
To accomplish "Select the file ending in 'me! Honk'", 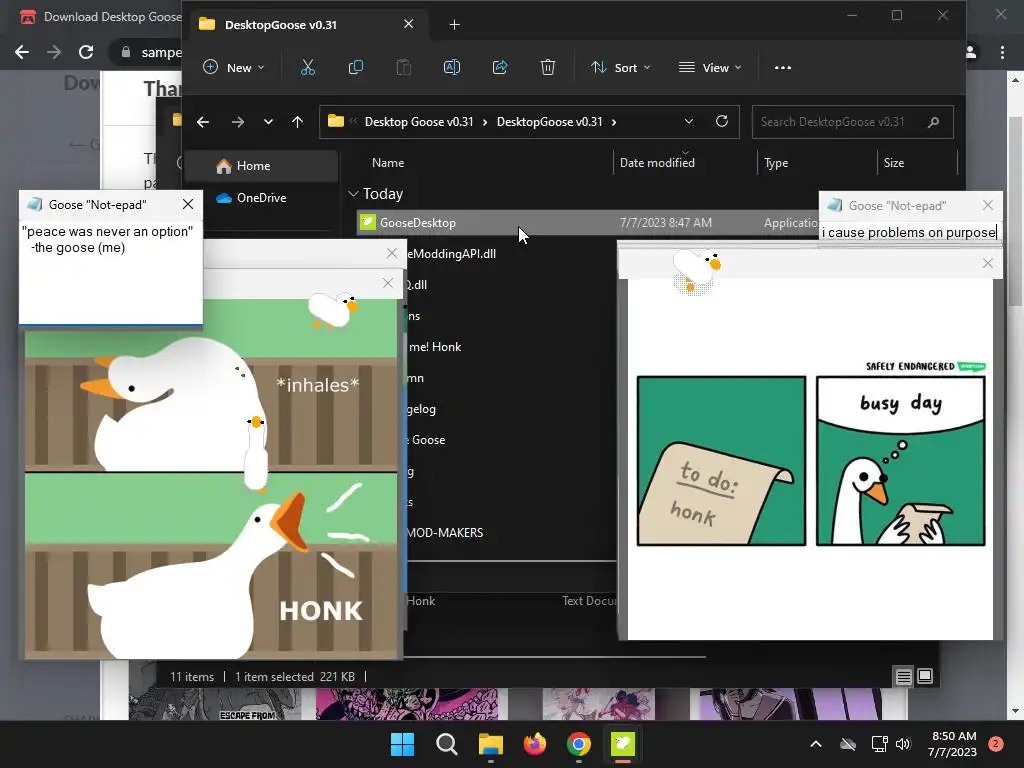I will click(435, 347).
